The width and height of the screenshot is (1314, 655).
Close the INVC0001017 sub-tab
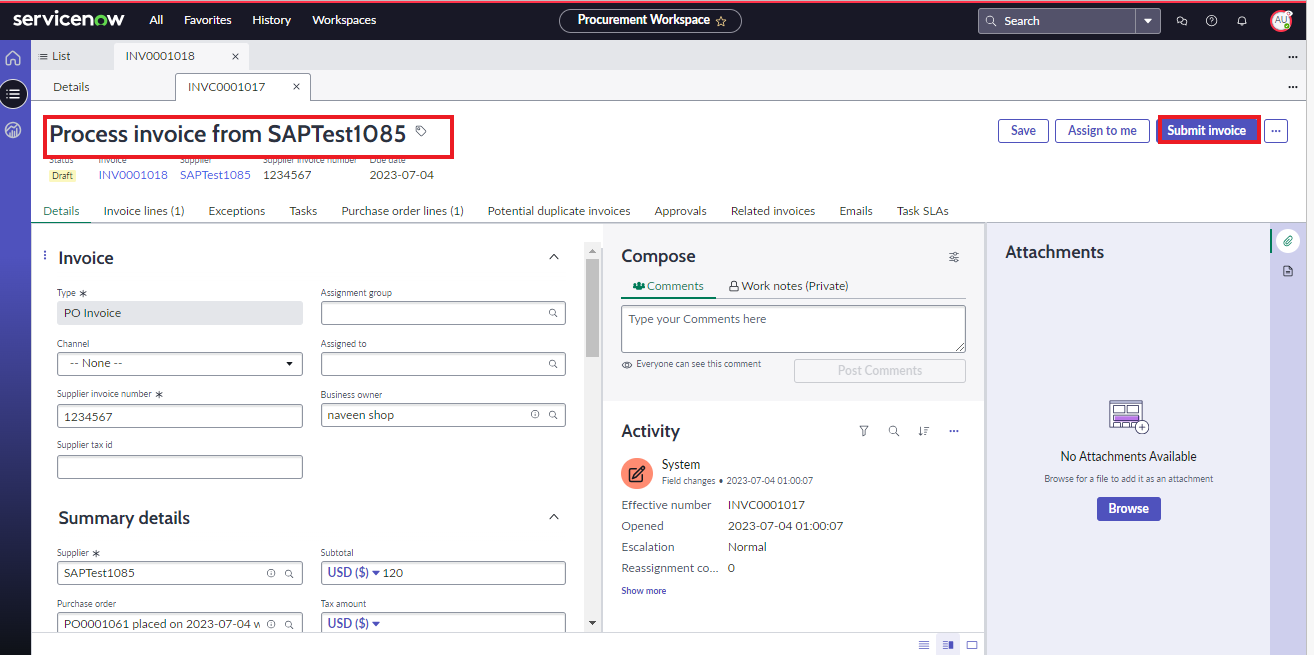(x=296, y=86)
